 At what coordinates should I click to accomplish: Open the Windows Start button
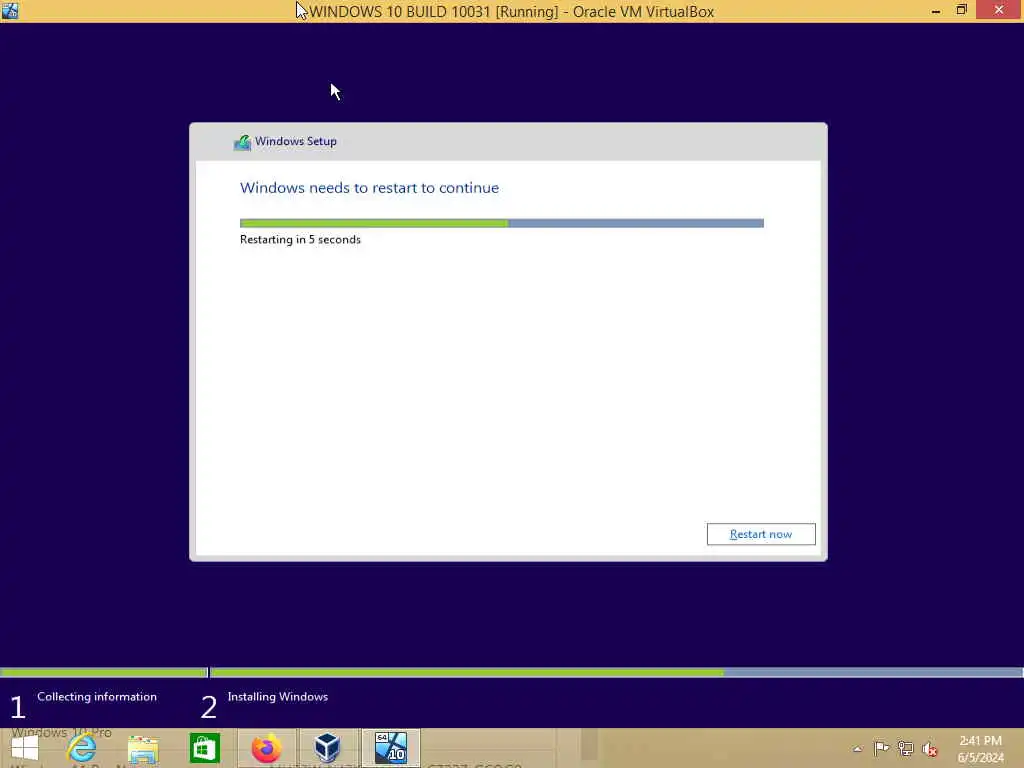(25, 749)
